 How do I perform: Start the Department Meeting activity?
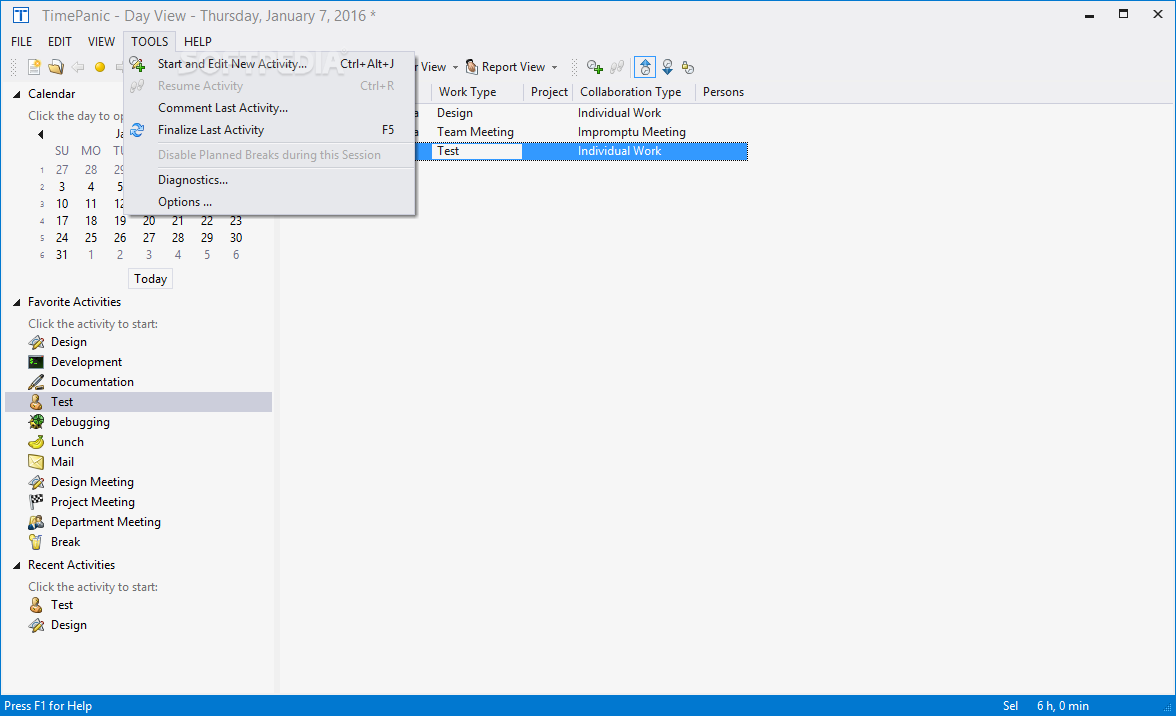[x=106, y=522]
